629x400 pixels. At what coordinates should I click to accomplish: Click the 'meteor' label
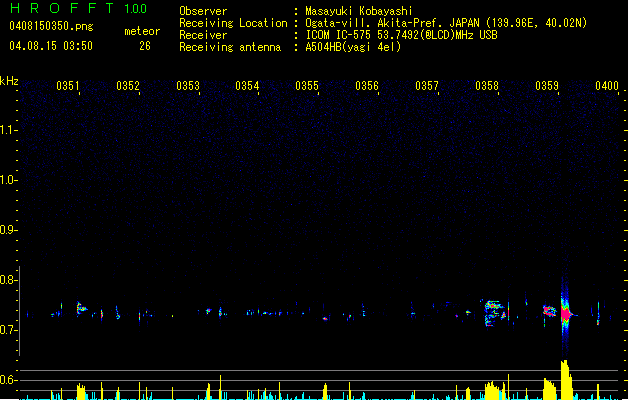(x=142, y=31)
